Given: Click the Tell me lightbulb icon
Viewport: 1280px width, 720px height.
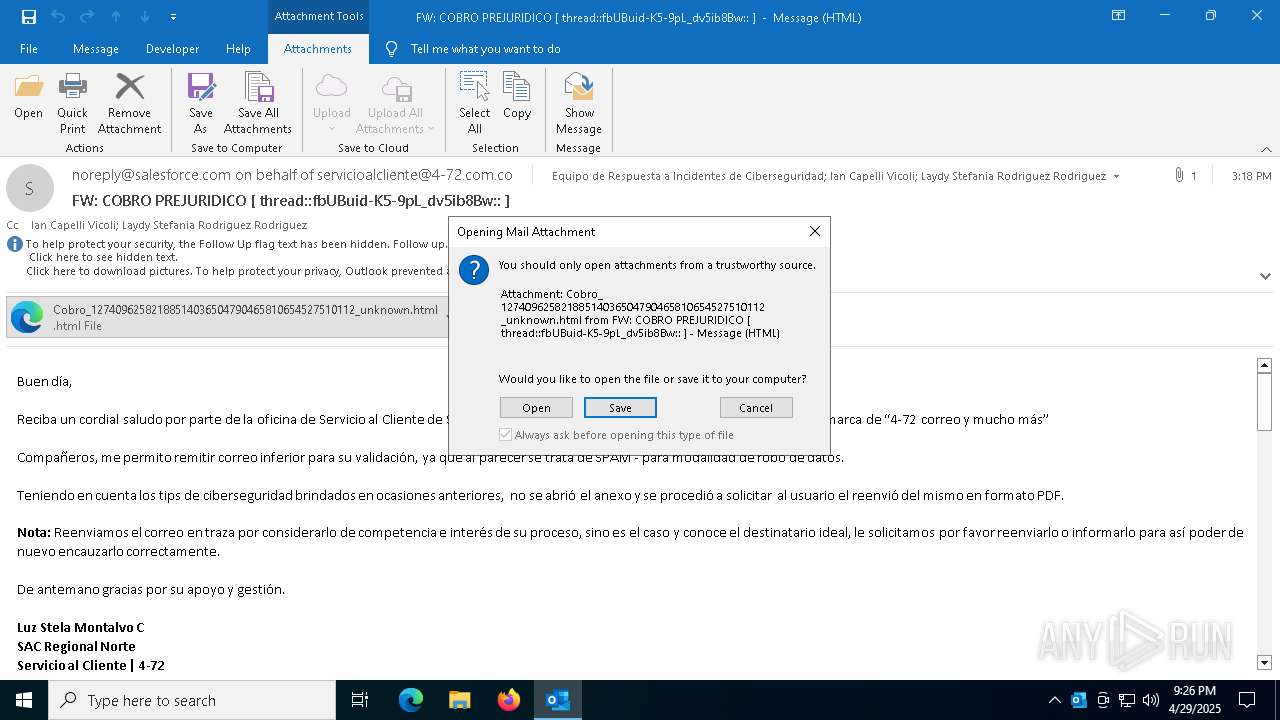Looking at the screenshot, I should click(x=392, y=49).
